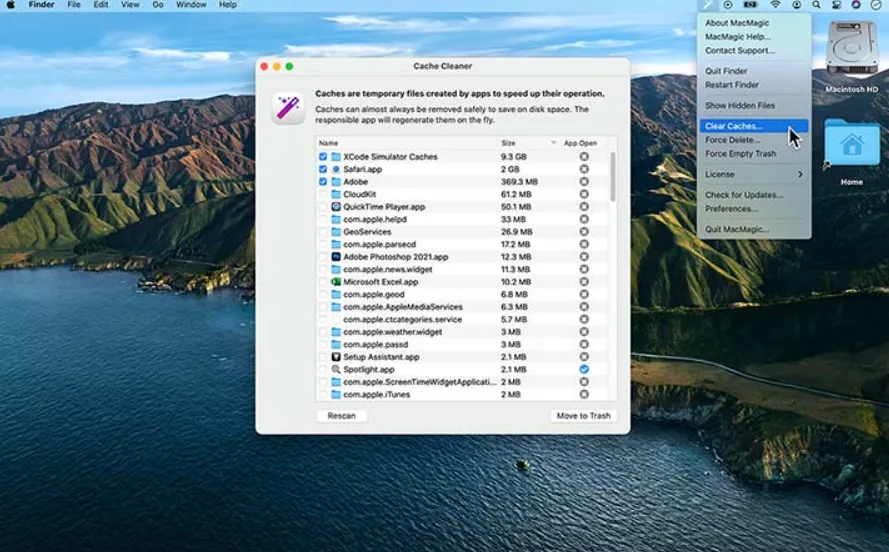This screenshot has height=552, width=889.
Task: Click the Move to Trash button
Action: [x=583, y=415]
